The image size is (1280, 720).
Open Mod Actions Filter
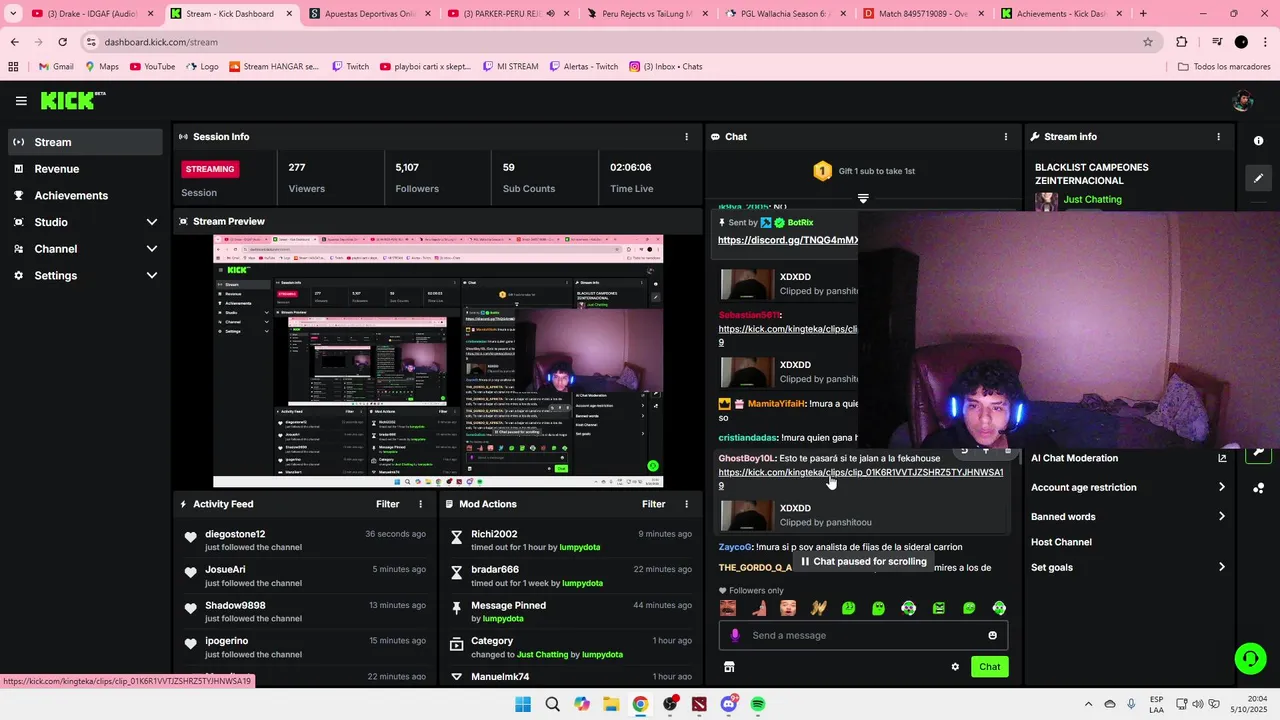(x=654, y=505)
